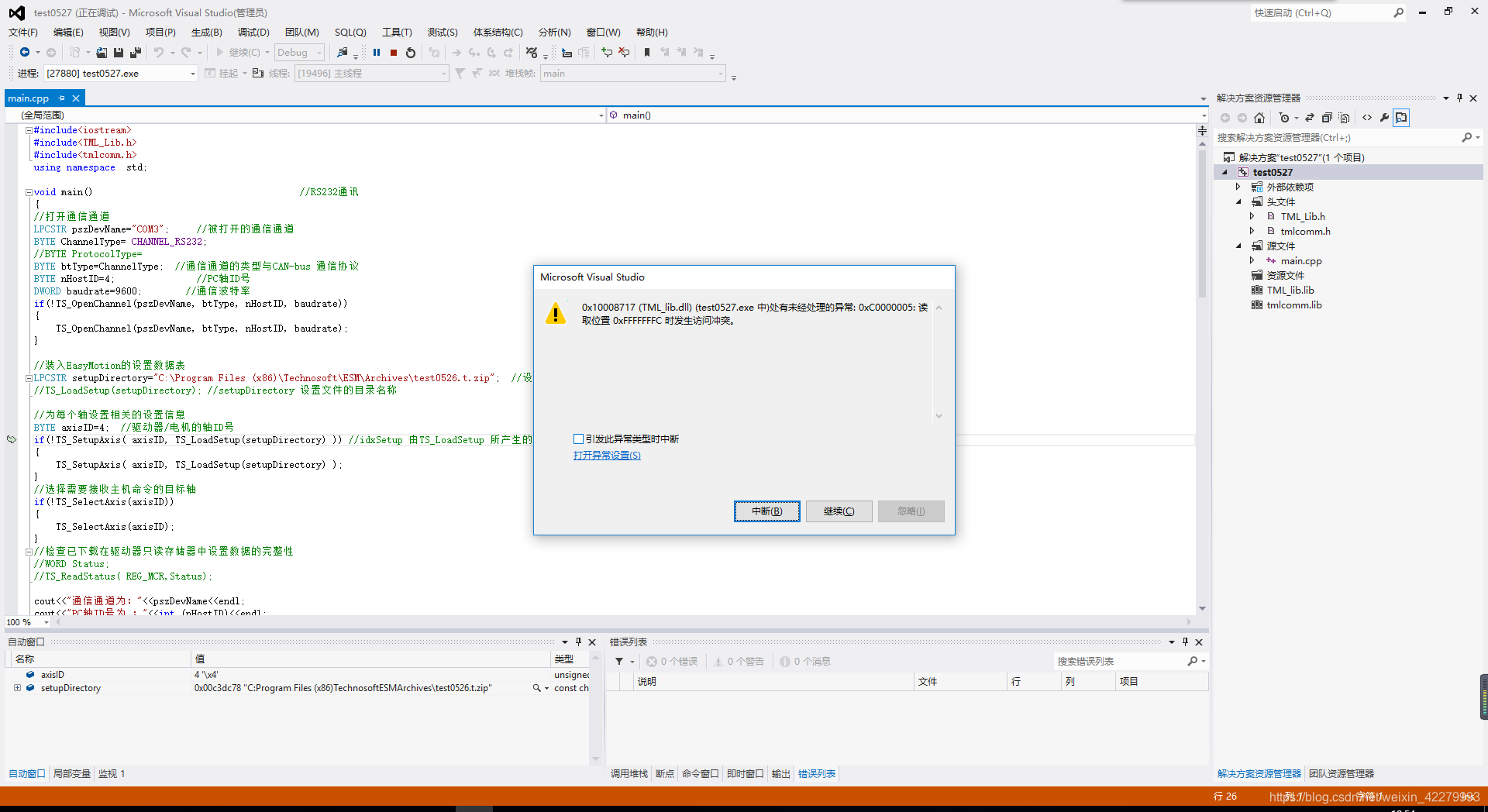
Task: Pause debugging with Break All icon
Action: click(x=377, y=53)
